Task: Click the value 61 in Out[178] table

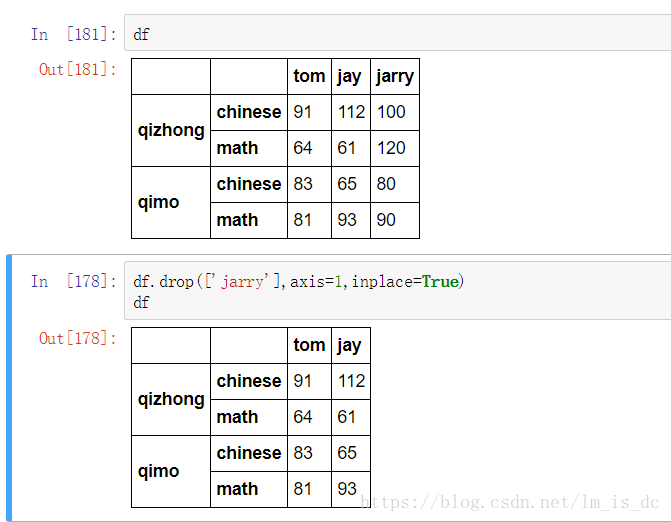Action: point(351,418)
